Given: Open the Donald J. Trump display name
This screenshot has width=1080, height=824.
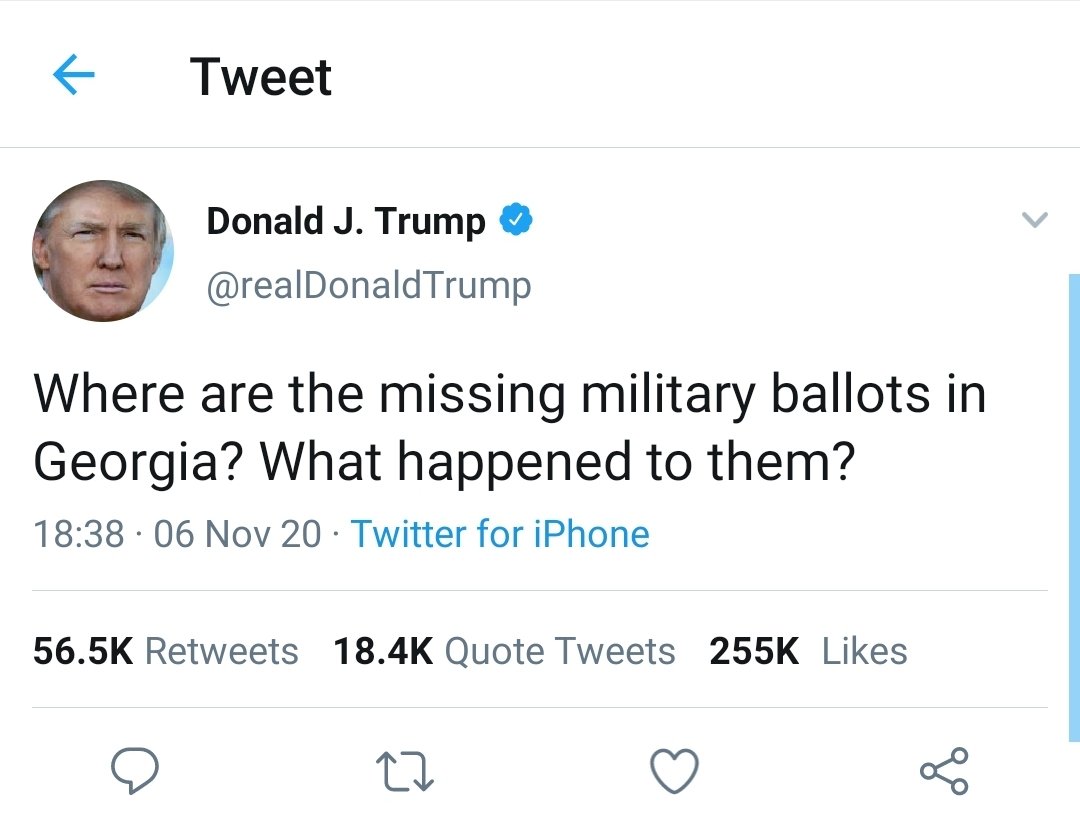Looking at the screenshot, I should click(346, 222).
